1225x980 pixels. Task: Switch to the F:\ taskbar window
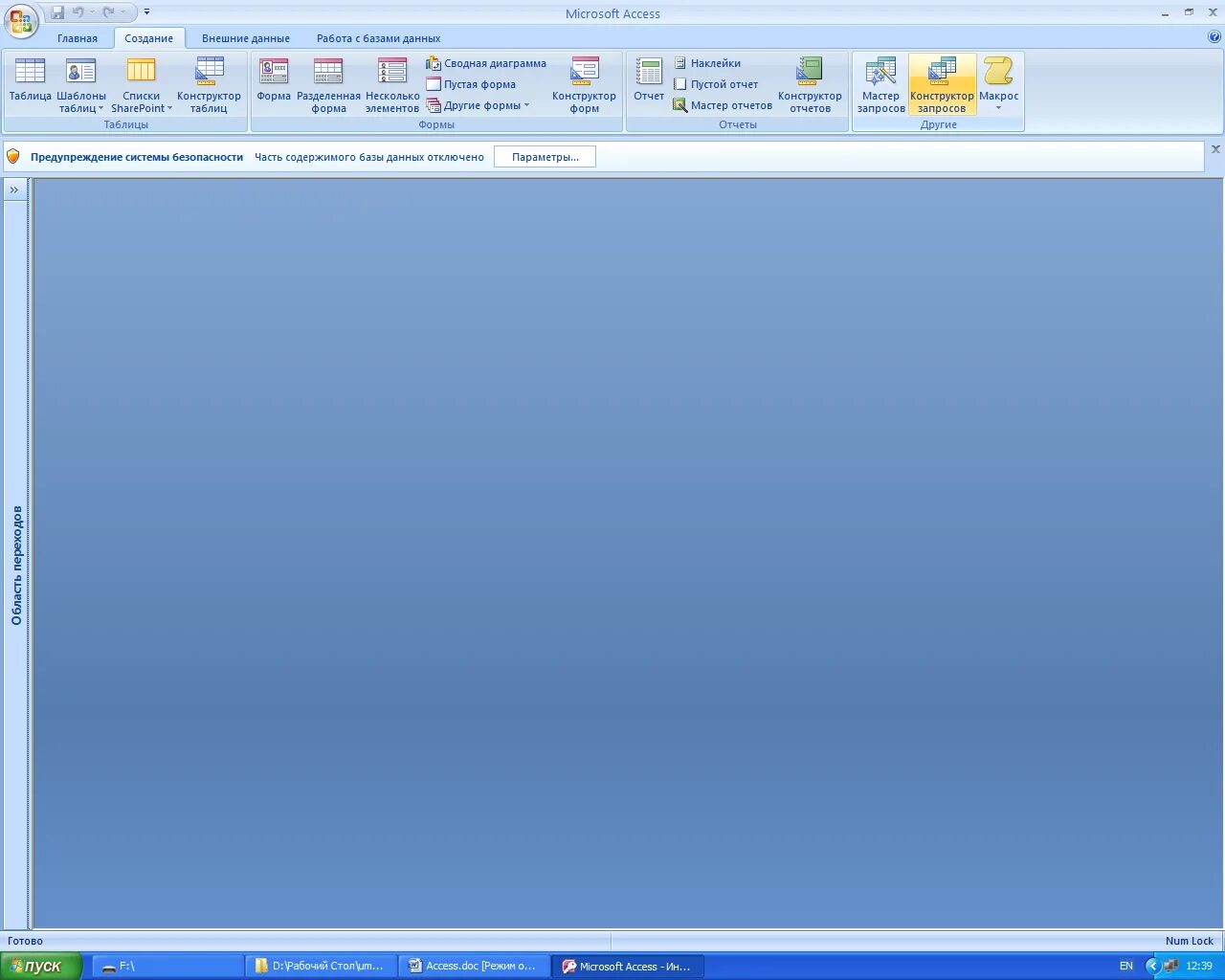click(x=167, y=966)
